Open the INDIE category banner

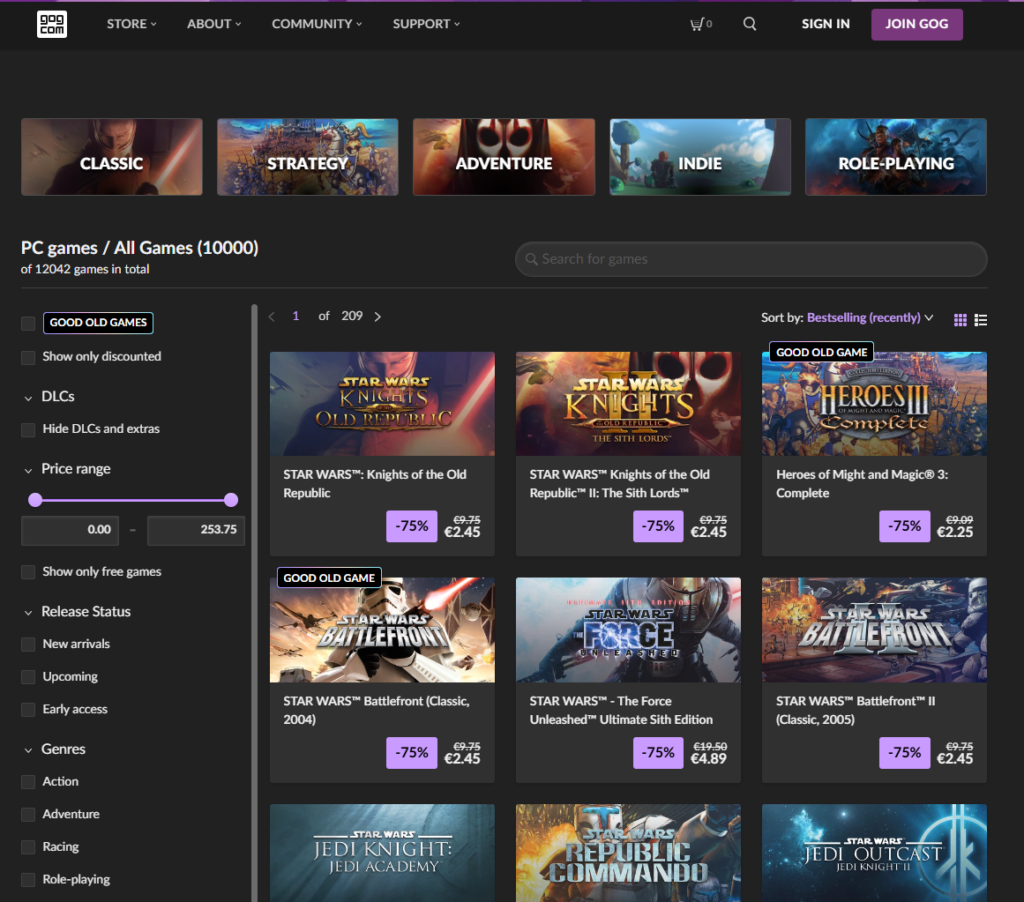pos(700,157)
